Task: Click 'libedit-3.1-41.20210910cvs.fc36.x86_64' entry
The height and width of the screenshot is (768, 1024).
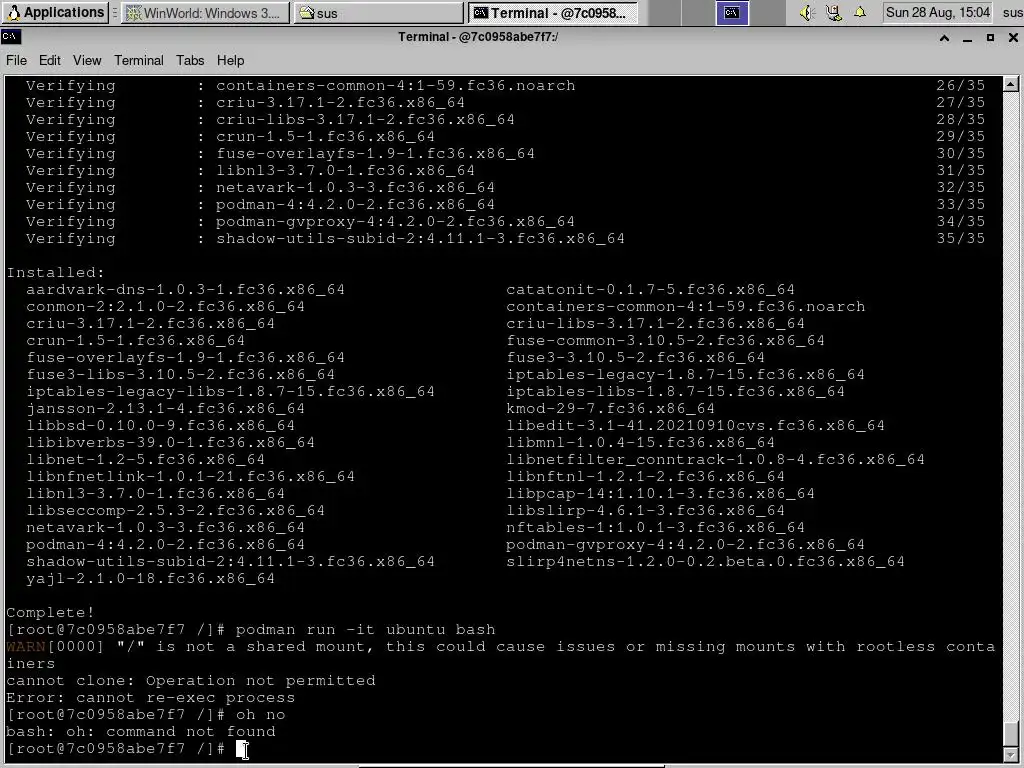Action: point(696,426)
